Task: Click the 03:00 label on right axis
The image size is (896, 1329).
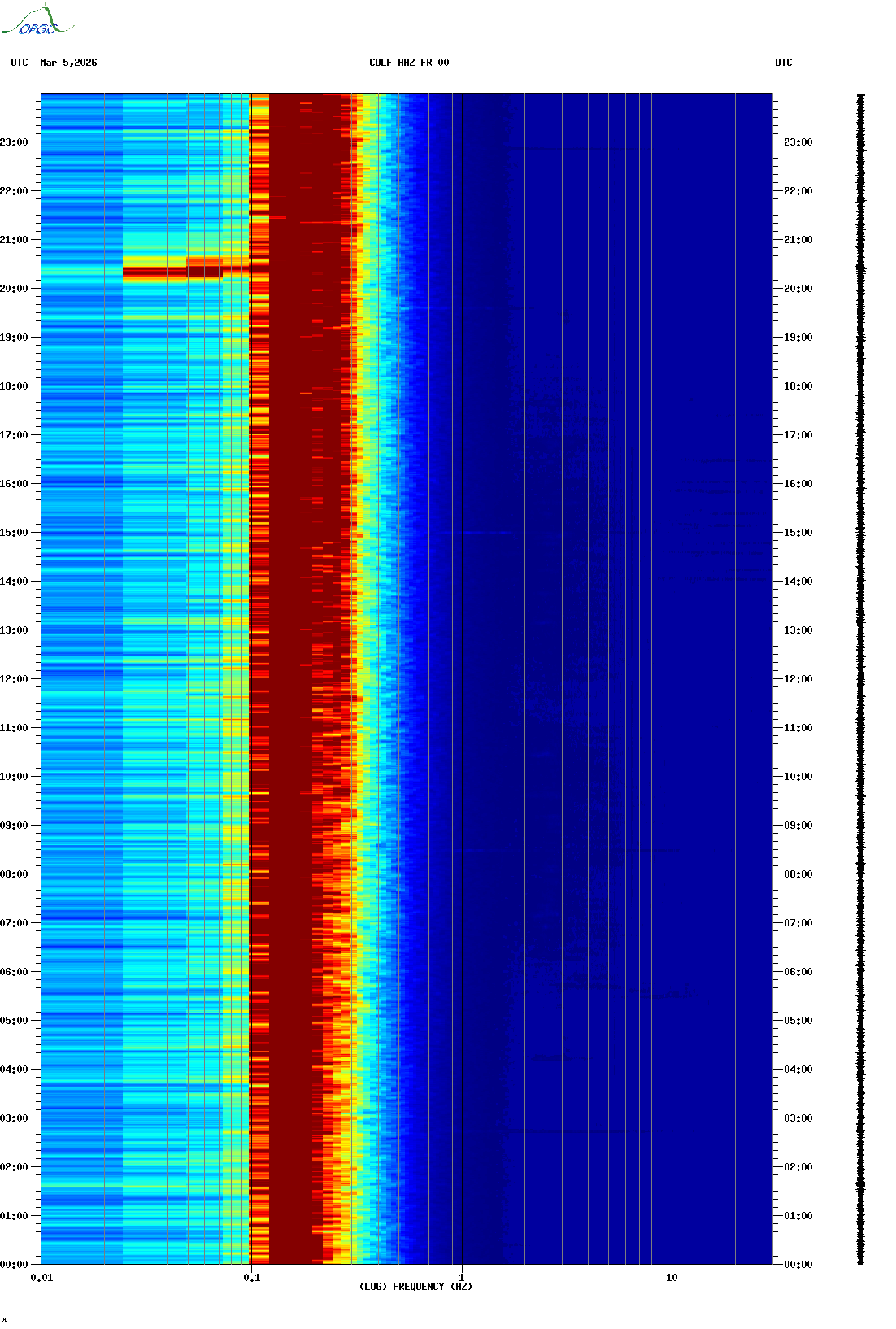Action: click(x=798, y=1118)
